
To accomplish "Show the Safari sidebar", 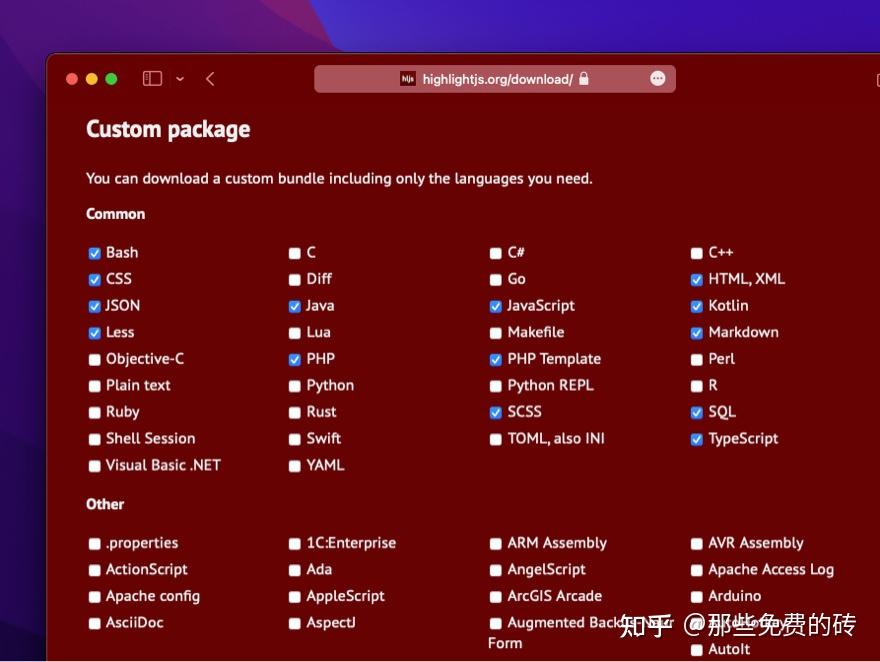I will coord(152,79).
